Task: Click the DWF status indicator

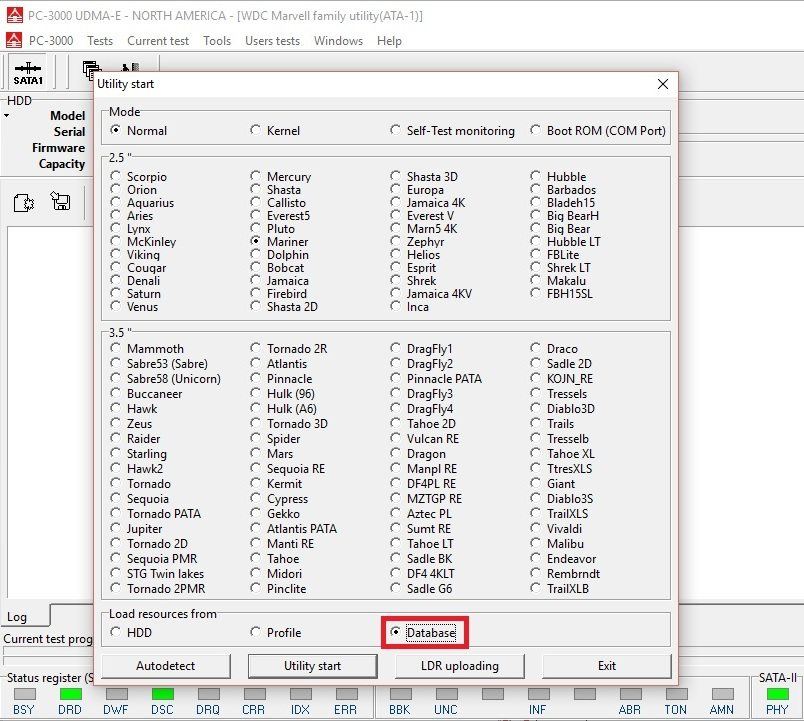Action: click(116, 694)
